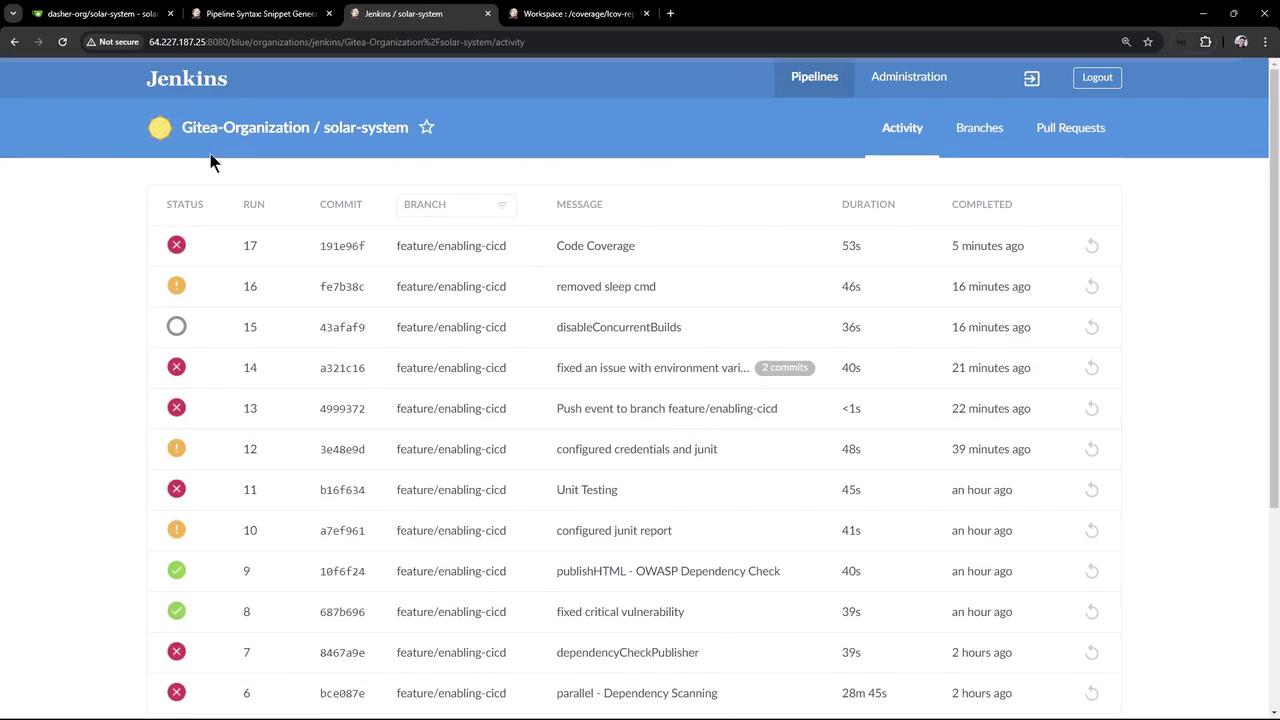Image resolution: width=1280 pixels, height=720 pixels.
Task: Click the failed status icon for run 11
Action: [x=177, y=489]
